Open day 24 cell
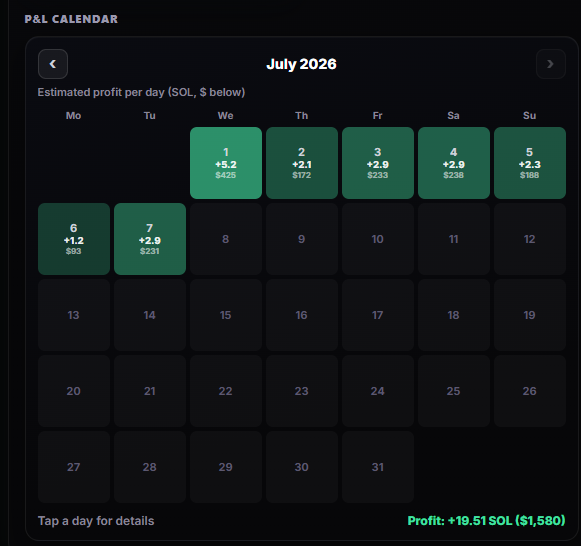The width and height of the screenshot is (581, 546). pyautogui.click(x=378, y=391)
